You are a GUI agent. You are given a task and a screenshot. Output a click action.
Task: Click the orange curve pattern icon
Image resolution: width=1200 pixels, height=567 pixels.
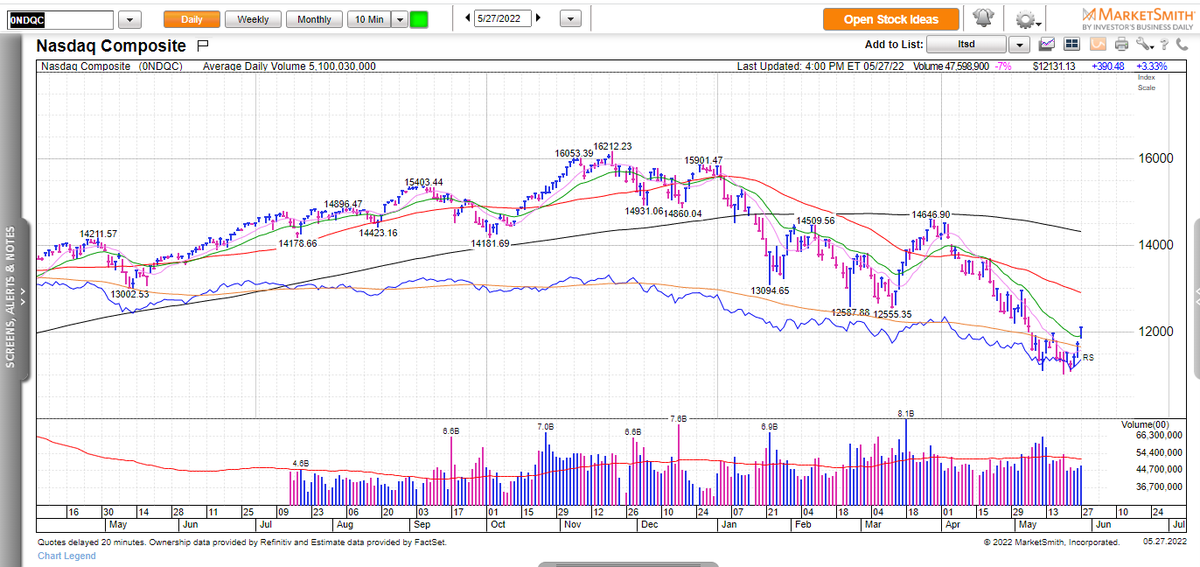tap(1097, 44)
